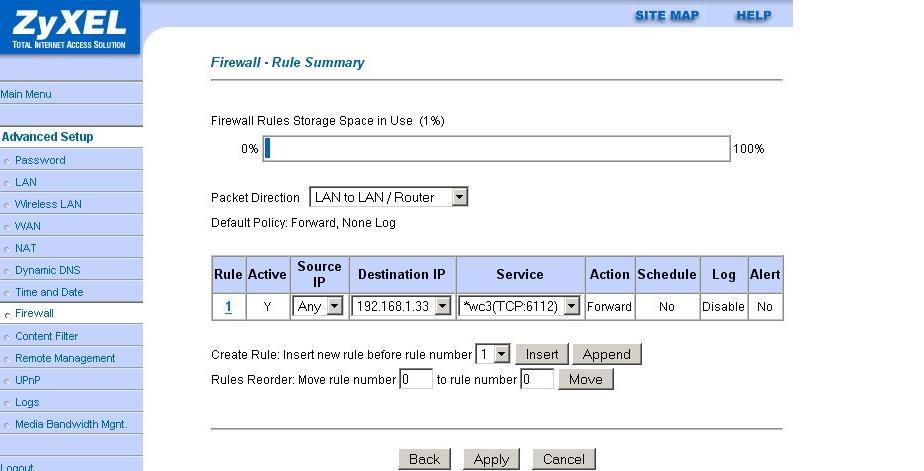The width and height of the screenshot is (924, 471).
Task: Click the Forward action cell
Action: tap(609, 307)
